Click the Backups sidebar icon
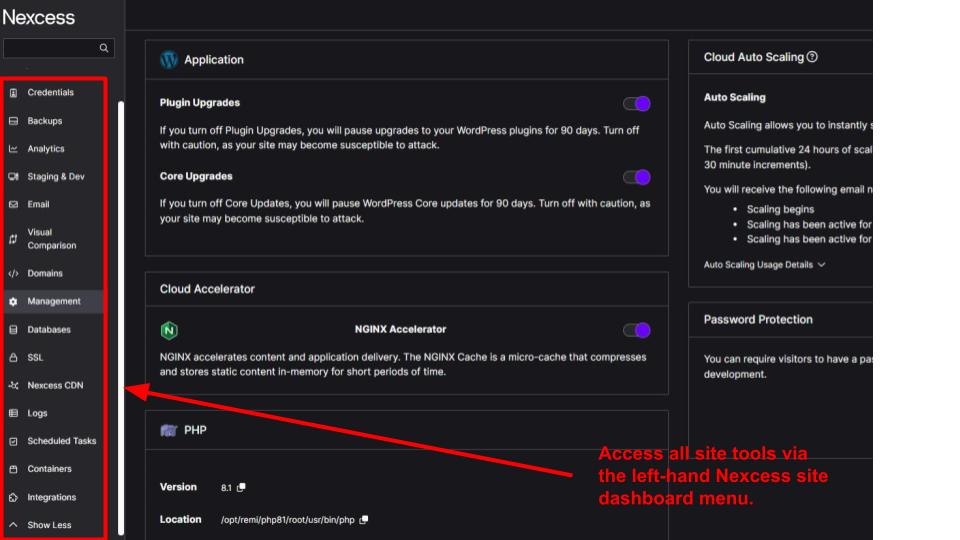 click(x=13, y=121)
